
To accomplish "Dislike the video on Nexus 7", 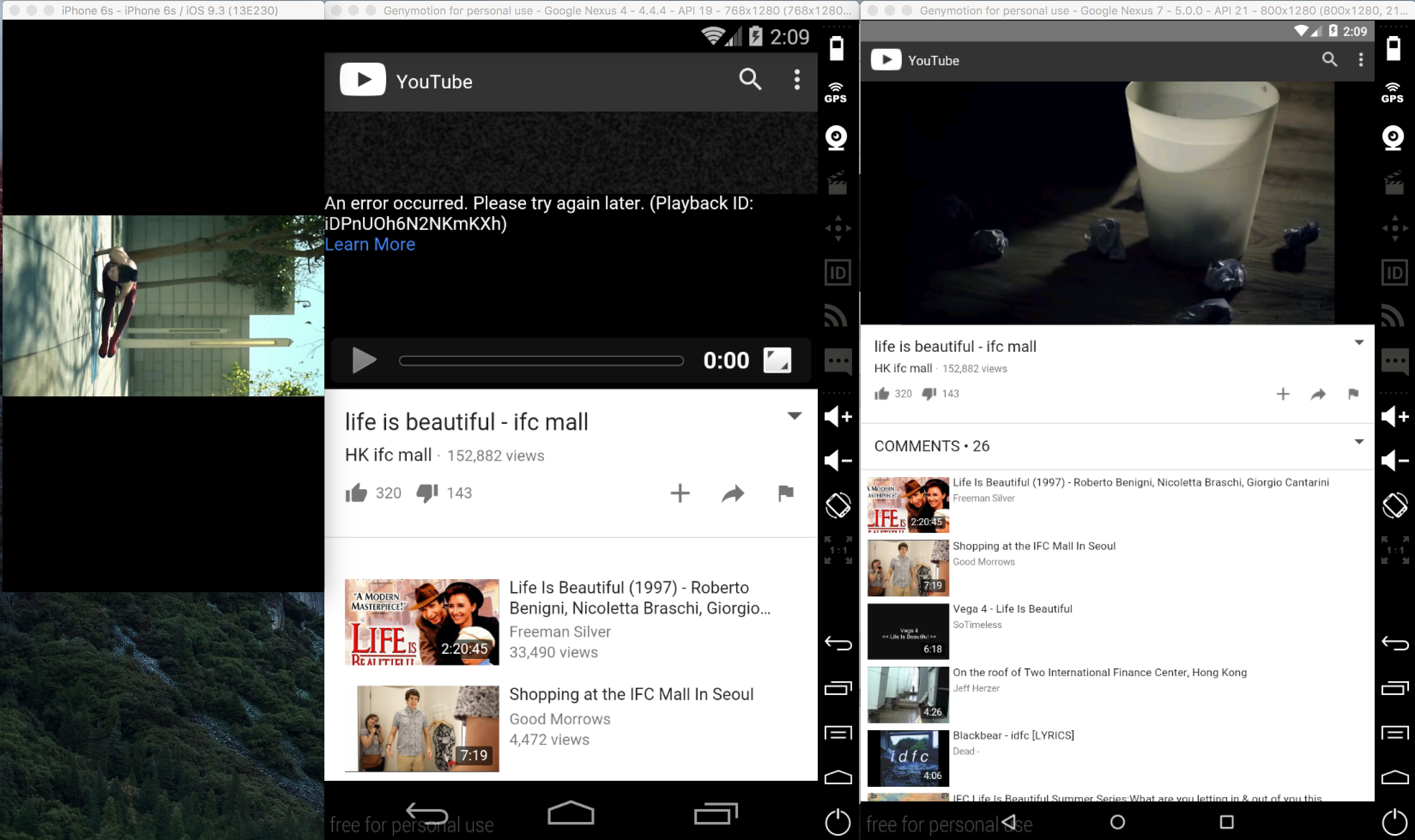I will 929,393.
